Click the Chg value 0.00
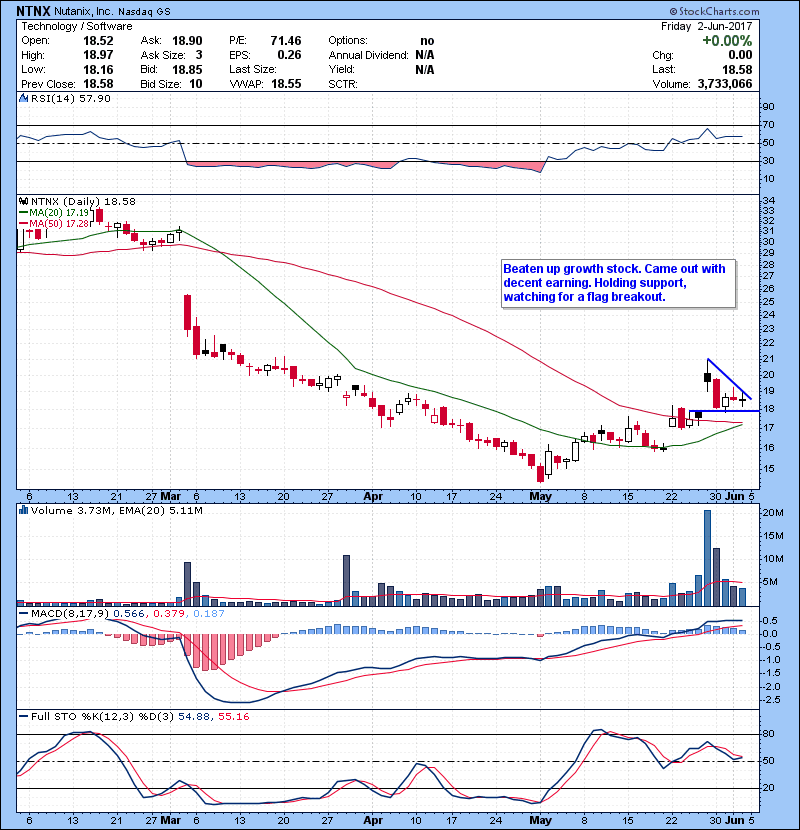800x830 pixels. pyautogui.click(x=740, y=55)
